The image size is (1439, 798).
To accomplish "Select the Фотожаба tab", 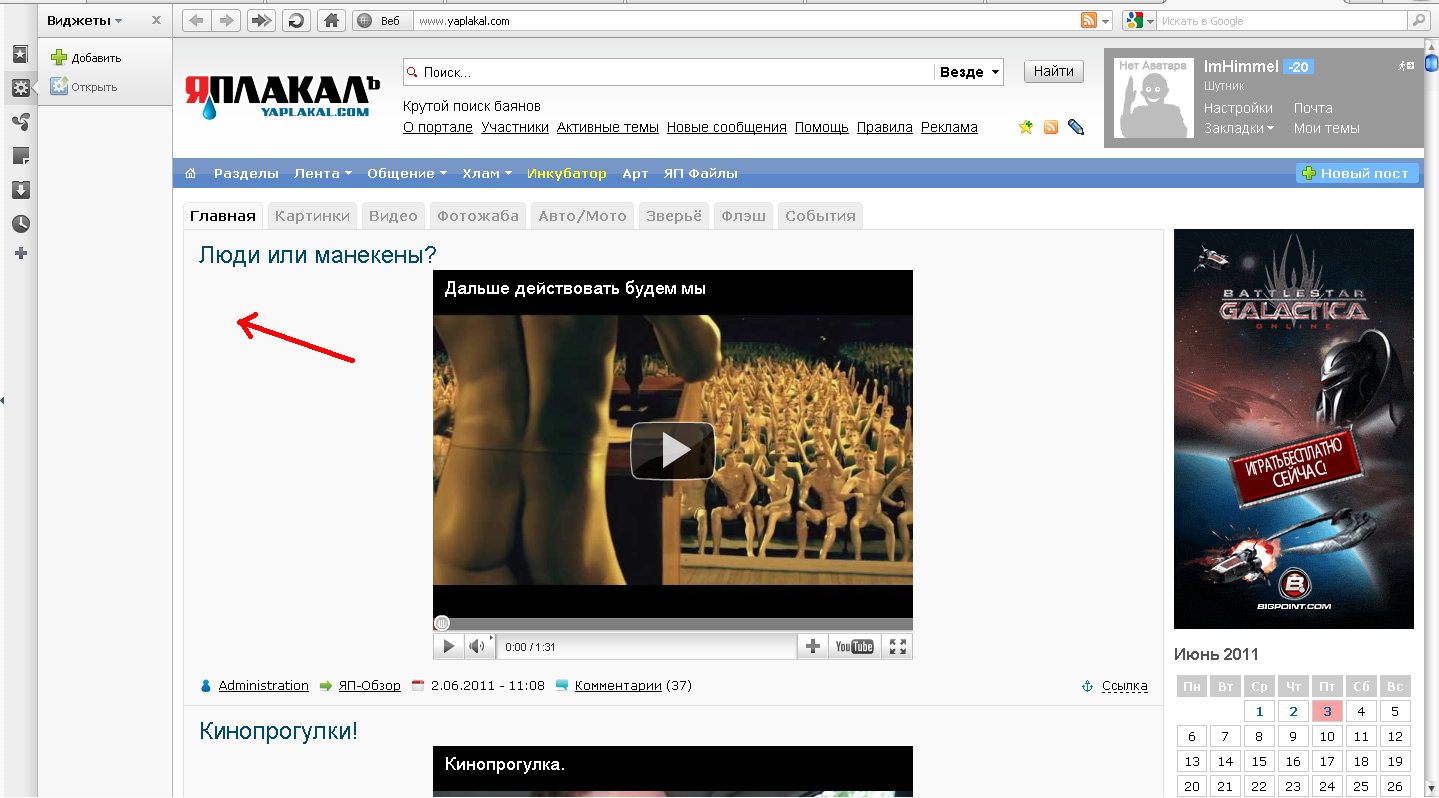I will pos(477,216).
